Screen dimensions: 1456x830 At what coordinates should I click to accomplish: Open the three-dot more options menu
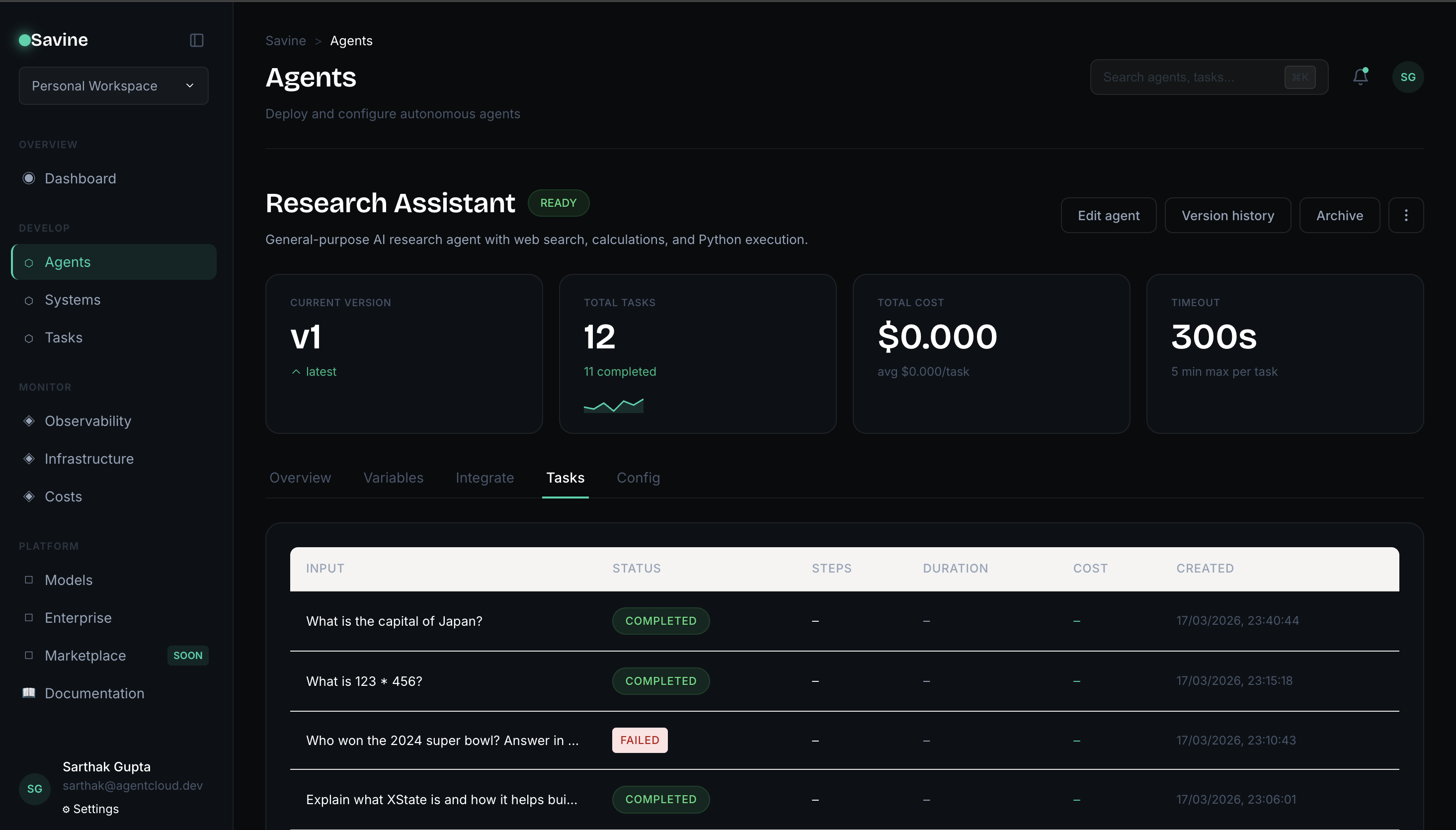click(x=1406, y=216)
